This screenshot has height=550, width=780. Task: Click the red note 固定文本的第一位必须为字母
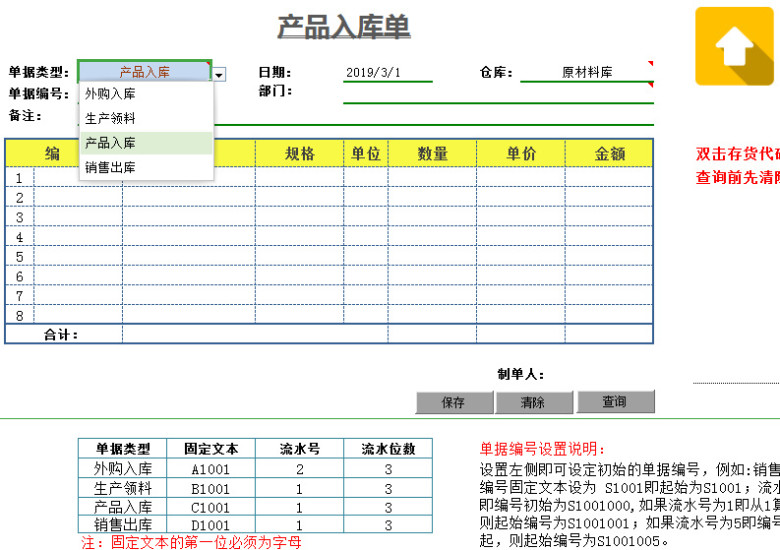click(206, 542)
